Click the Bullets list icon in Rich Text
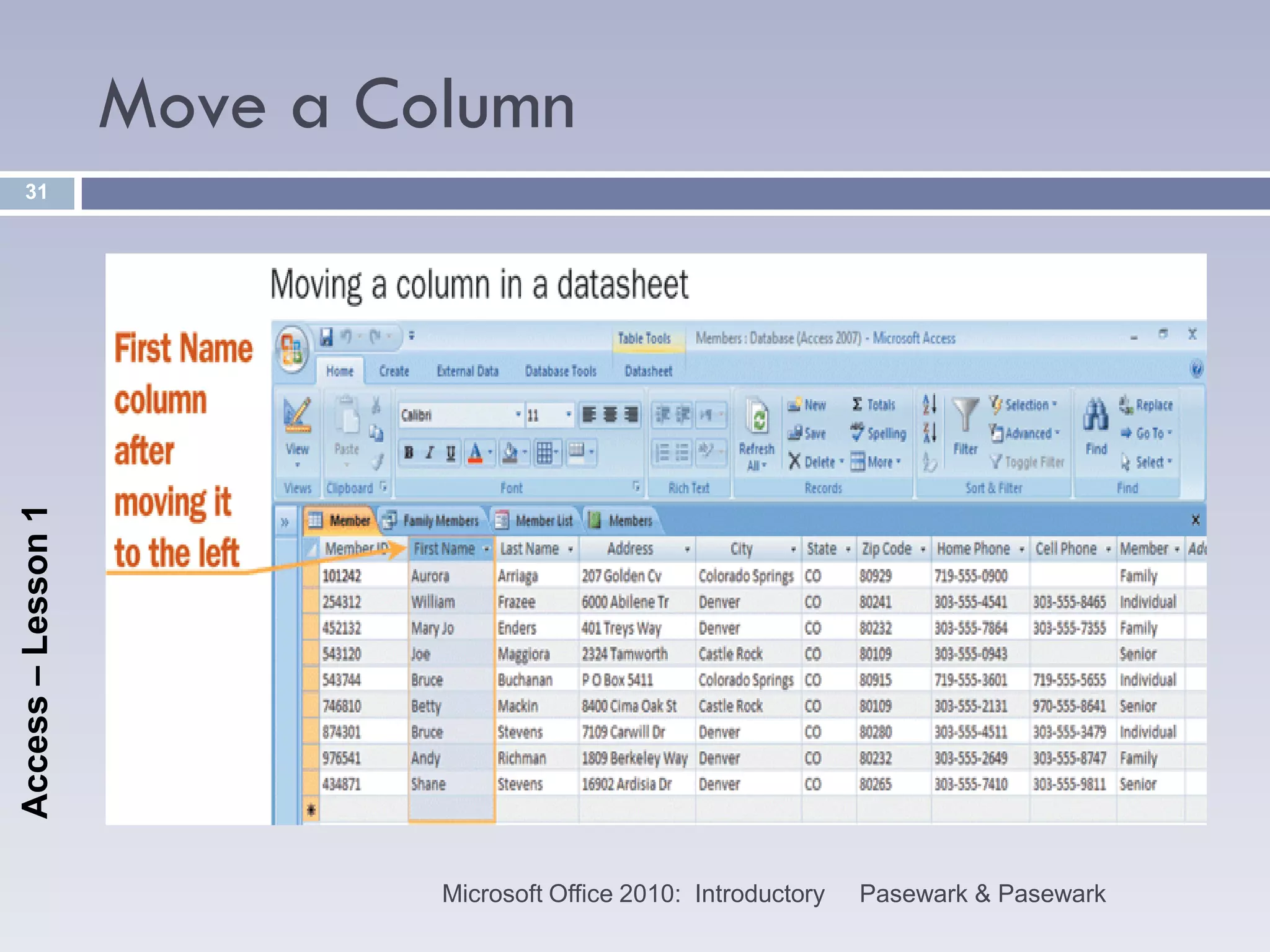The height and width of the screenshot is (952, 1270). tap(683, 452)
